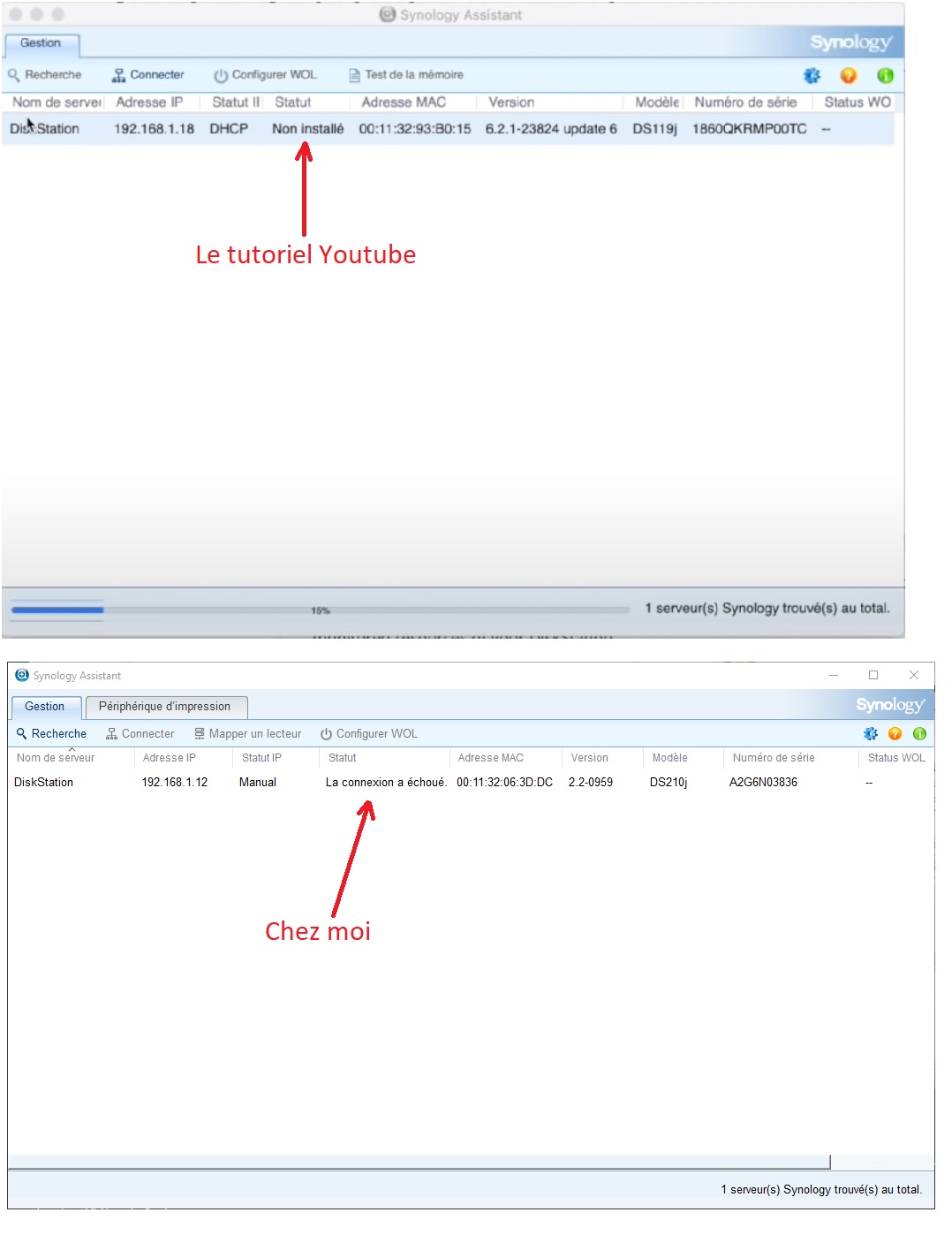Click Synology Assistant title icon in the bottom window
952x1235 pixels.
tap(22, 675)
